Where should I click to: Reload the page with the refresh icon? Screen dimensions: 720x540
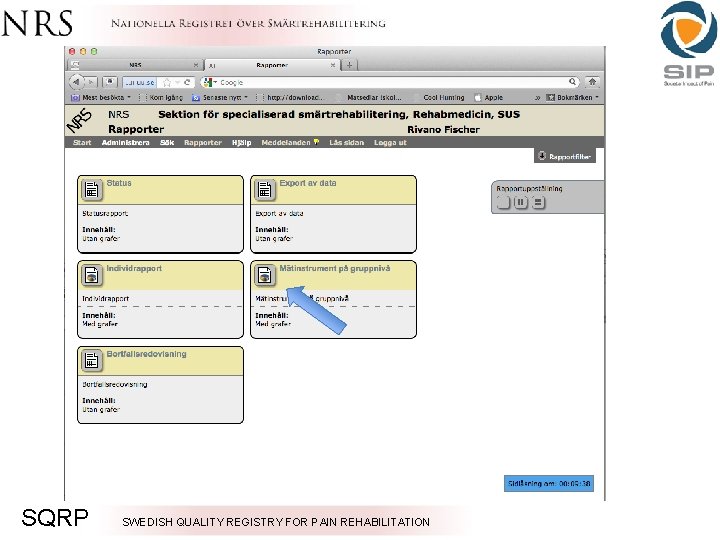[187, 82]
